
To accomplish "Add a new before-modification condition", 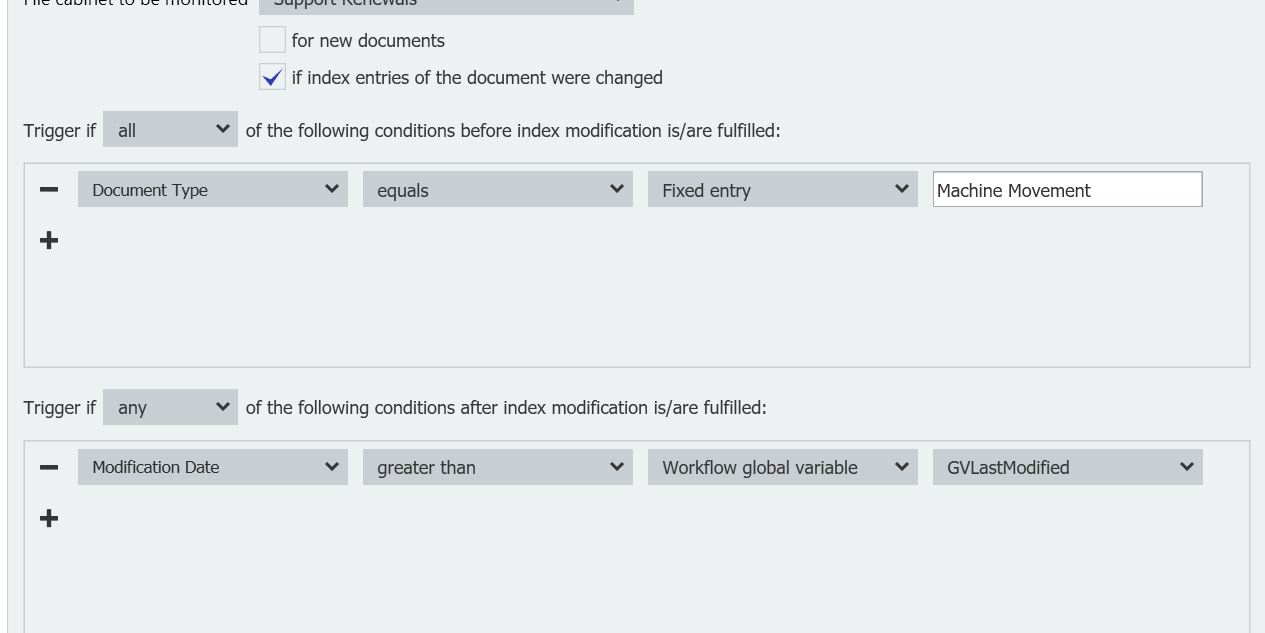I will click(x=48, y=241).
